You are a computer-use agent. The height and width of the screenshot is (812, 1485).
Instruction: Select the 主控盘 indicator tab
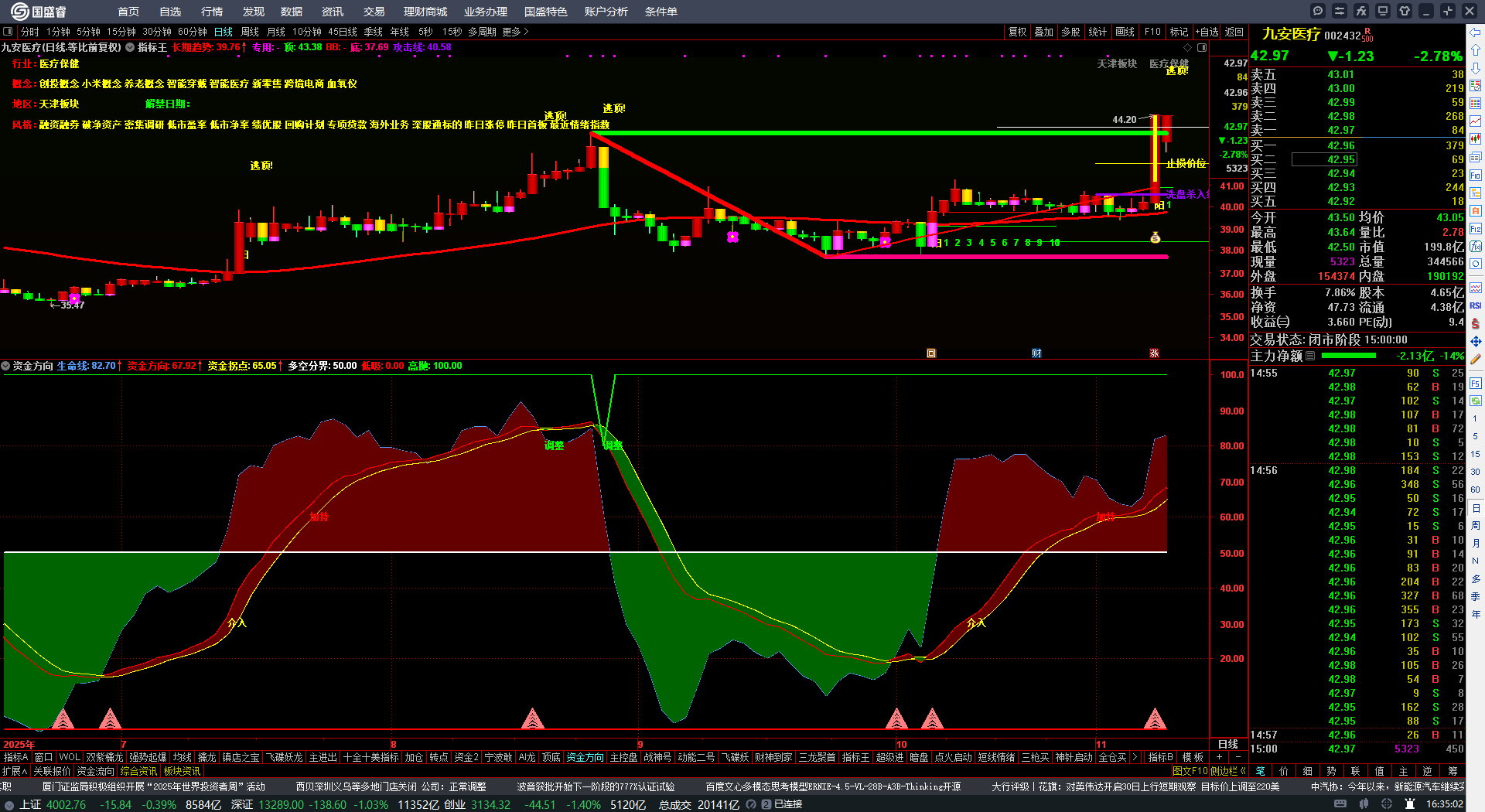pos(623,758)
